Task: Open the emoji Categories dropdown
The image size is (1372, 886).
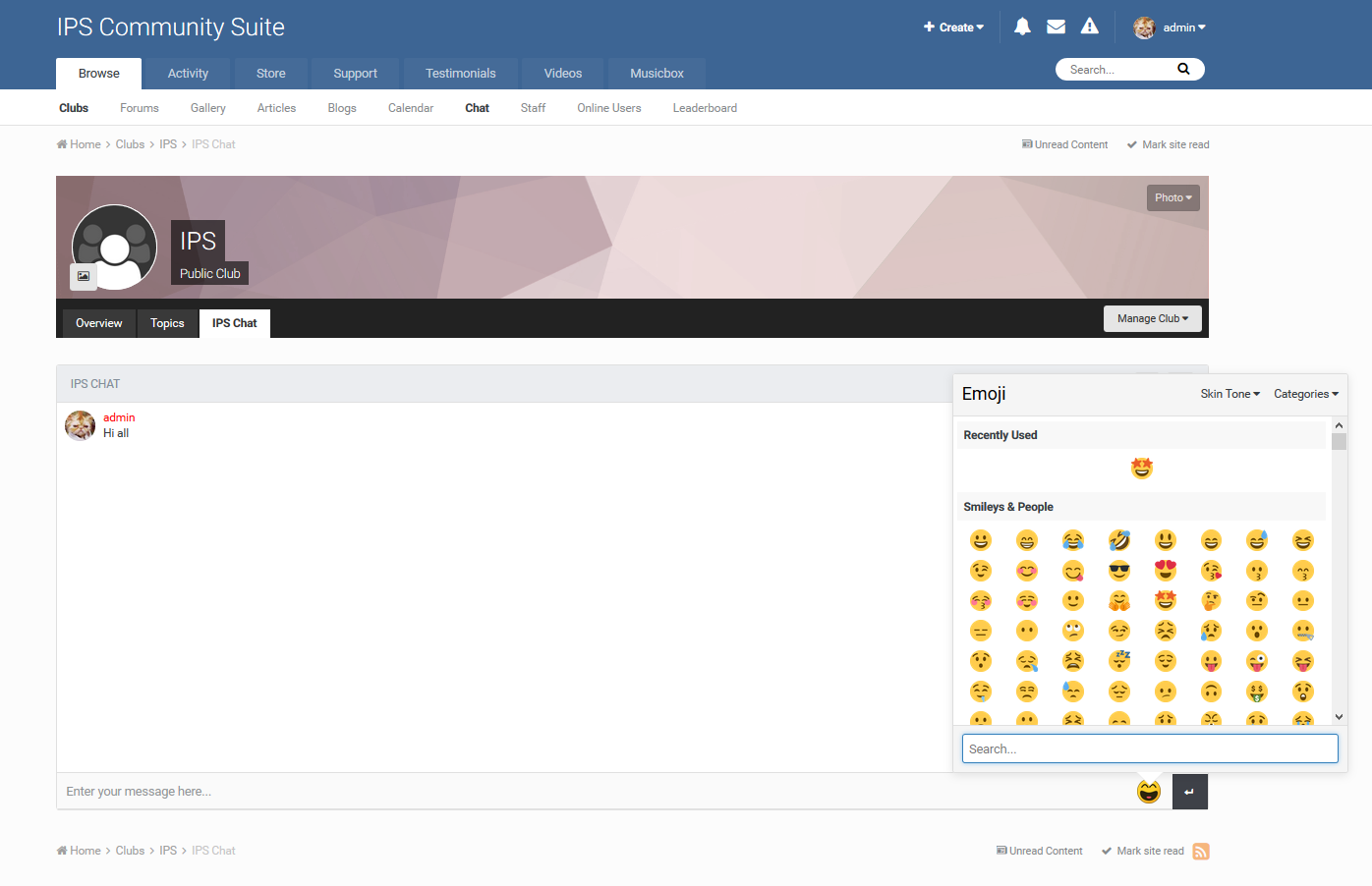Action: (x=1306, y=394)
